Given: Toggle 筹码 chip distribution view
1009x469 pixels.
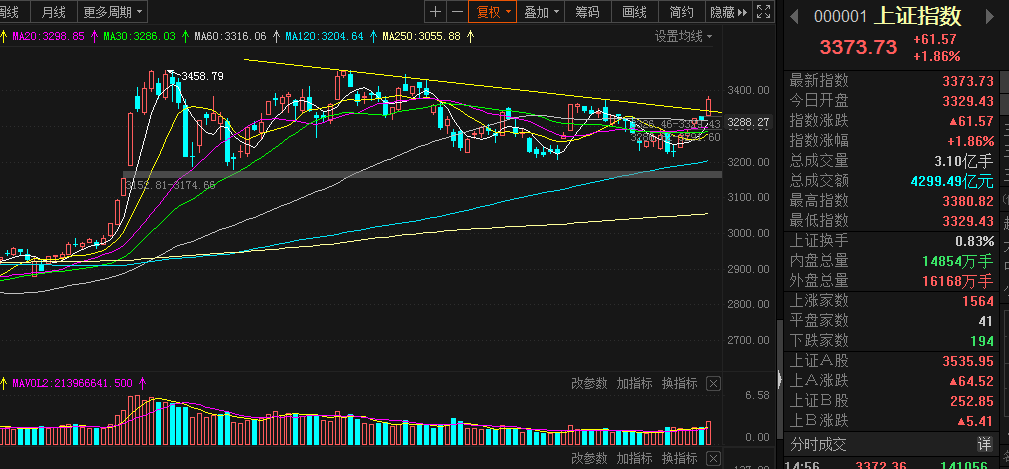Looking at the screenshot, I should pos(587,12).
